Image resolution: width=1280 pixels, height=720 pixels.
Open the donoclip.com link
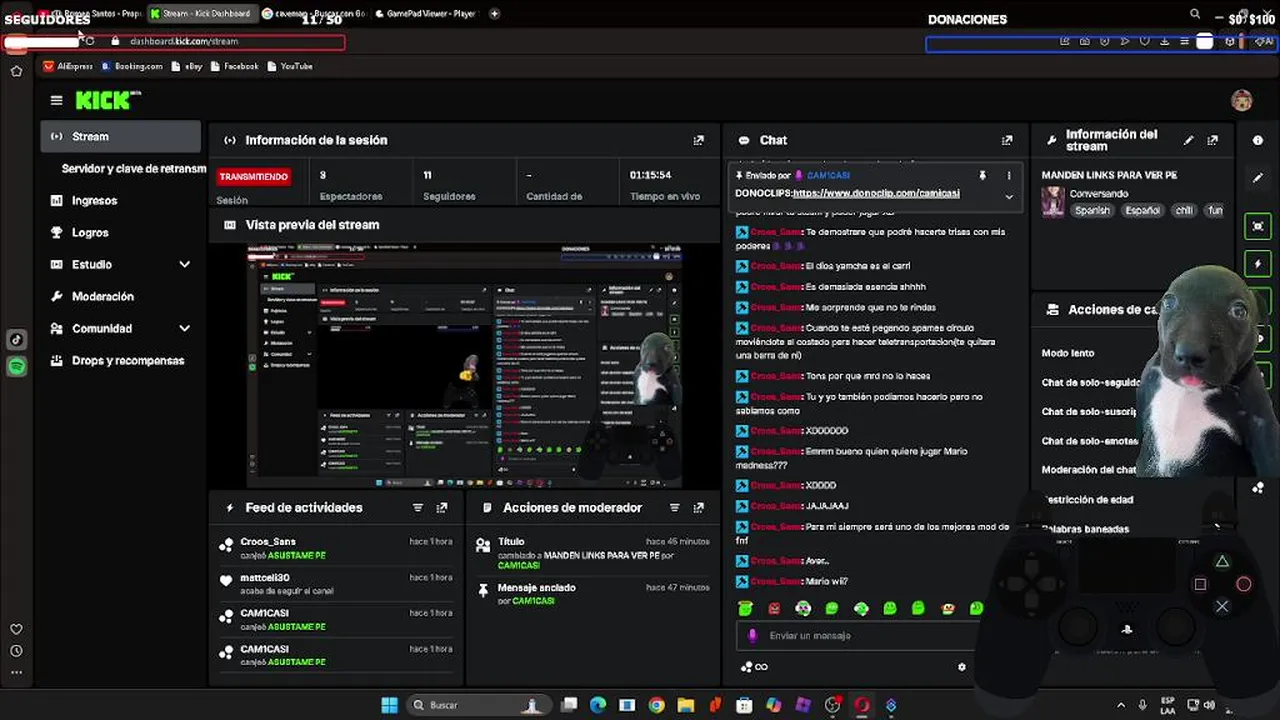pyautogui.click(x=876, y=193)
